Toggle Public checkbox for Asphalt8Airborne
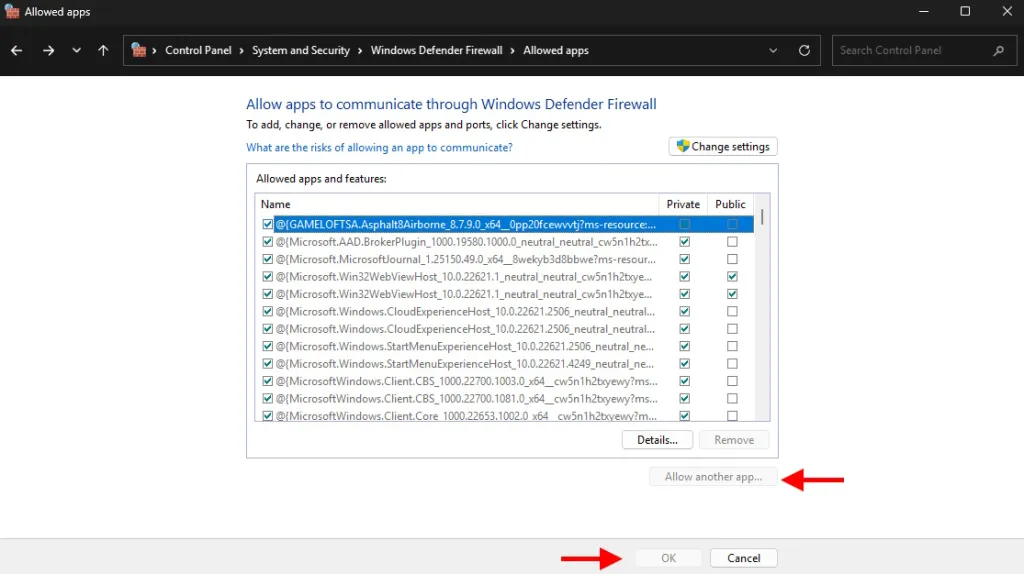Viewport: 1024px width, 574px height. (x=732, y=224)
